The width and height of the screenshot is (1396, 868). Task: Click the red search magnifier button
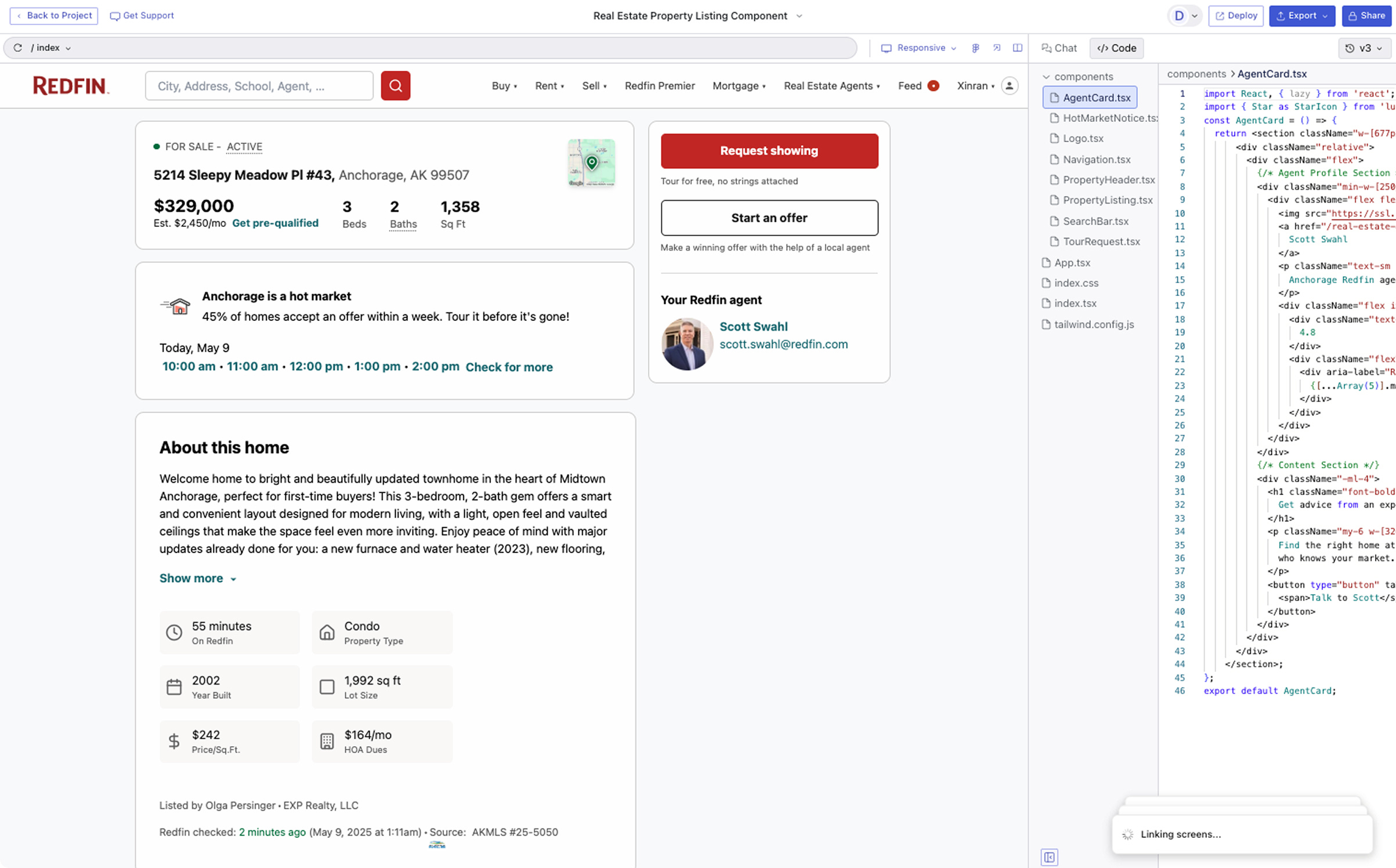[395, 86]
